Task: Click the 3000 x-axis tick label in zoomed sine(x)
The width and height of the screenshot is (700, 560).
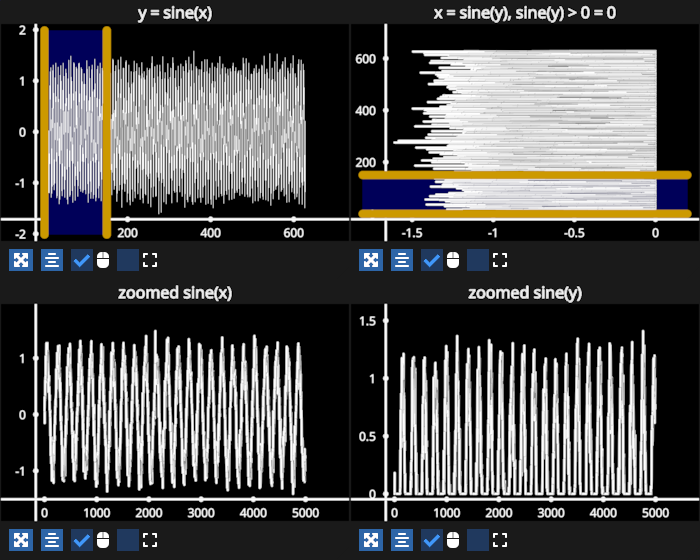Action: (201, 513)
